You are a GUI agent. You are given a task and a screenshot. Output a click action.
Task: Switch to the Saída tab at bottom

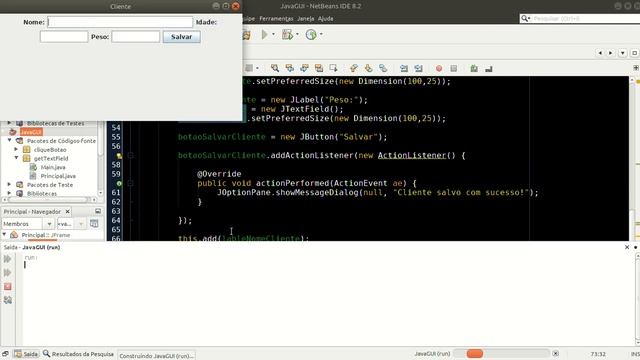click(26, 354)
